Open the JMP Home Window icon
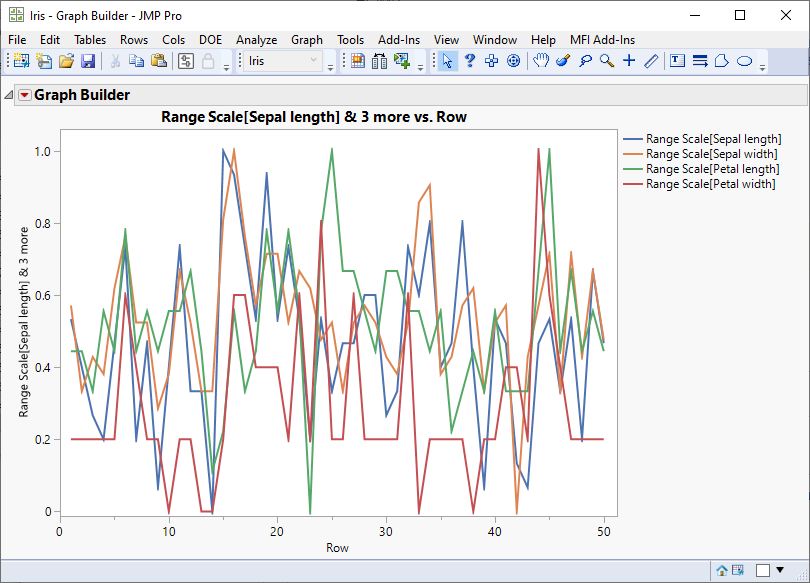The width and height of the screenshot is (810, 583). [x=721, y=570]
